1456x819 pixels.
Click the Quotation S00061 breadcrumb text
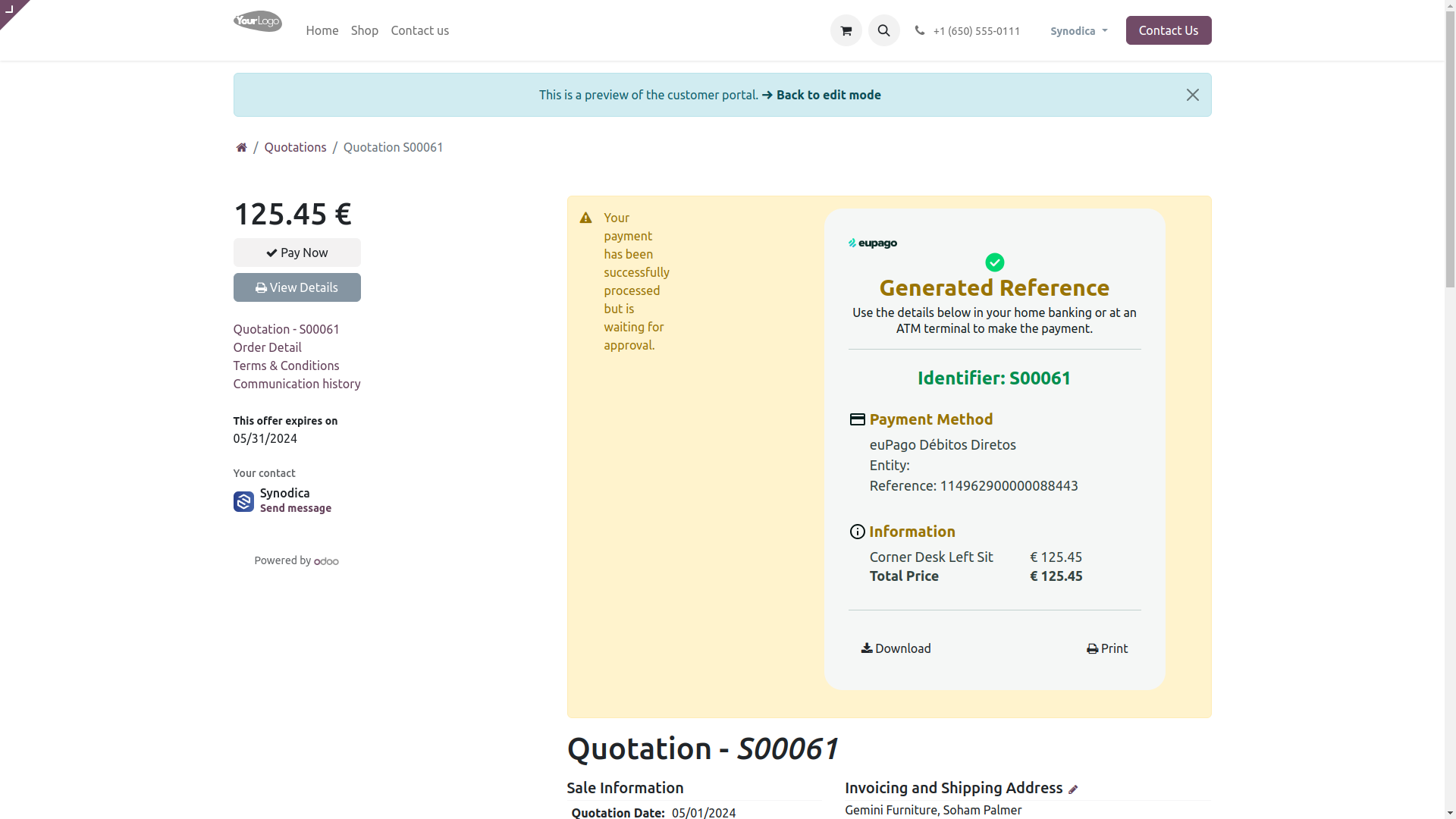(394, 147)
